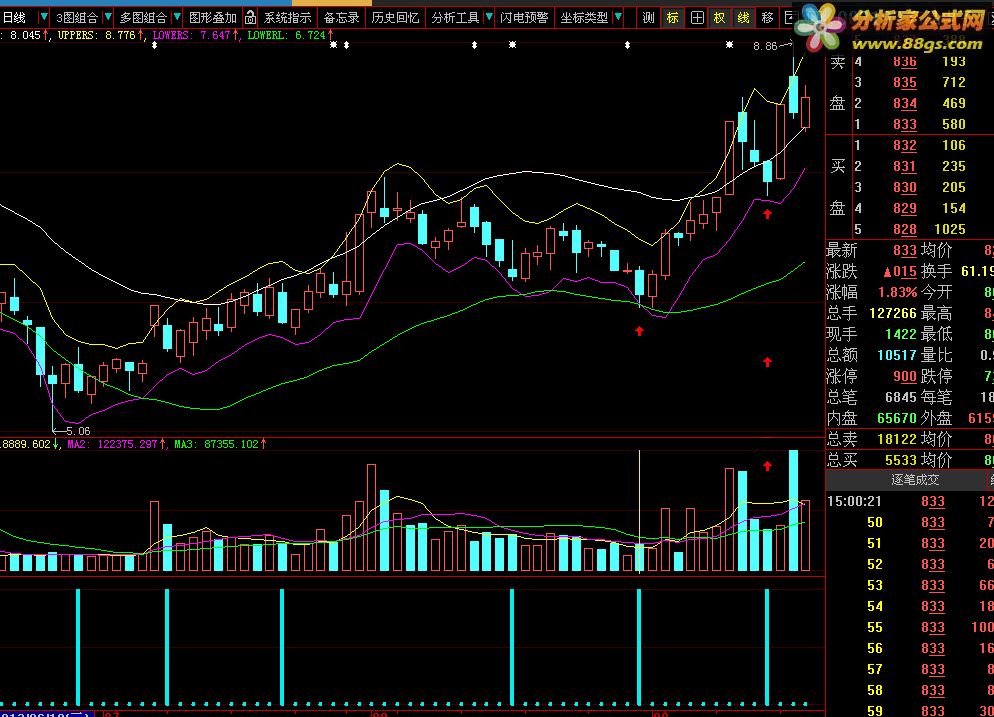Open the 历史回忆 toolbar item
Viewport: 994px width, 717px height.
(396, 18)
